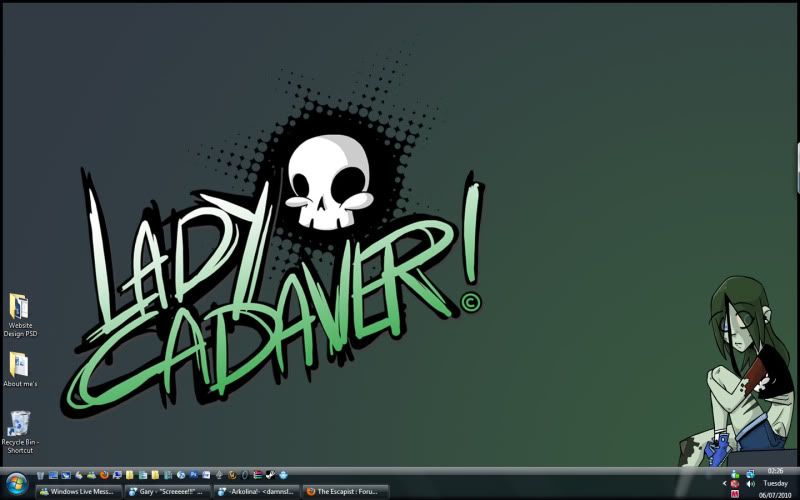Screen dimensions: 800x500
Task: Click the dark oval Quick Launch icon
Action: (x=245, y=475)
